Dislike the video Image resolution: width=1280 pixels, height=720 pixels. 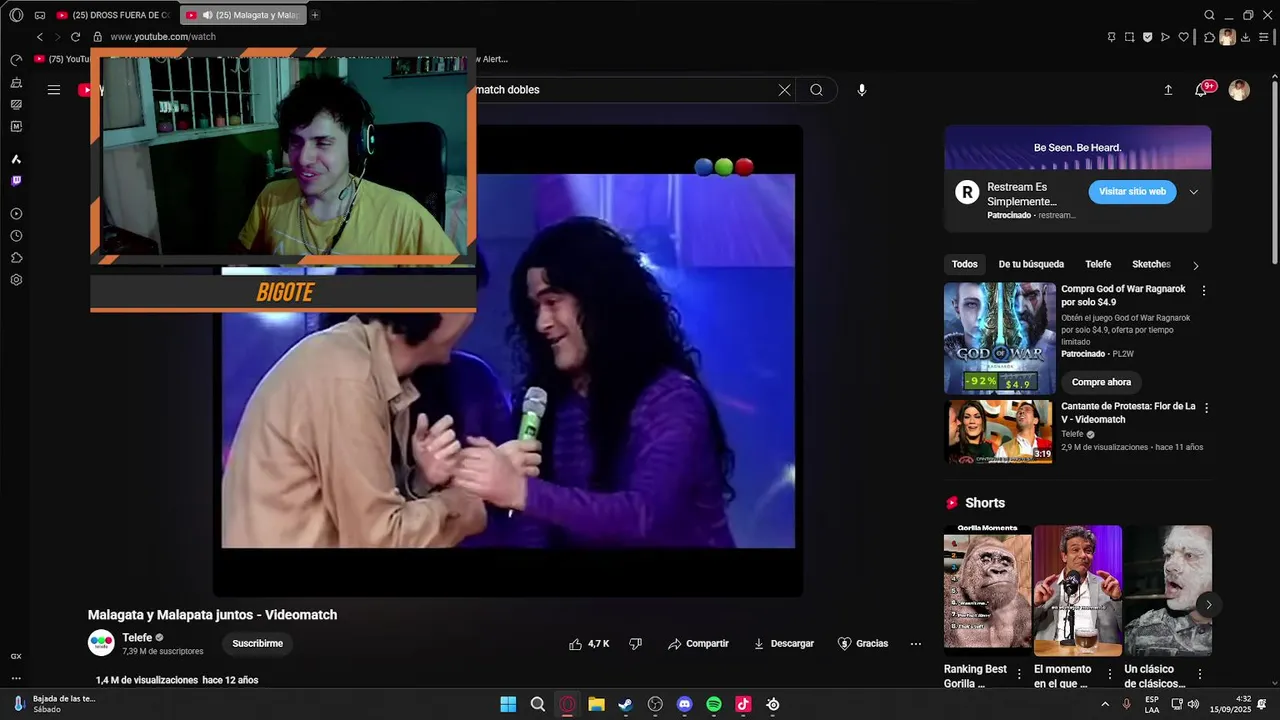635,644
